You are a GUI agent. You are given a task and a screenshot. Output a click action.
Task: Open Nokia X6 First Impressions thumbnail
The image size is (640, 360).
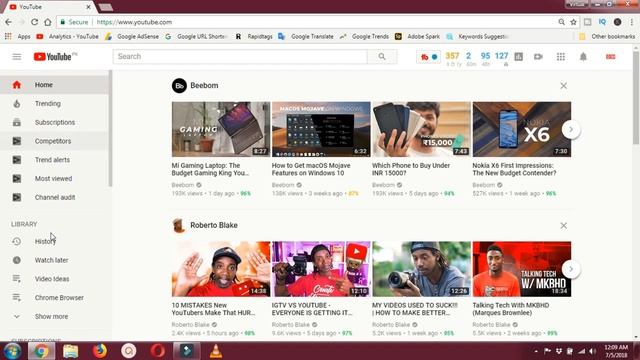(522, 129)
